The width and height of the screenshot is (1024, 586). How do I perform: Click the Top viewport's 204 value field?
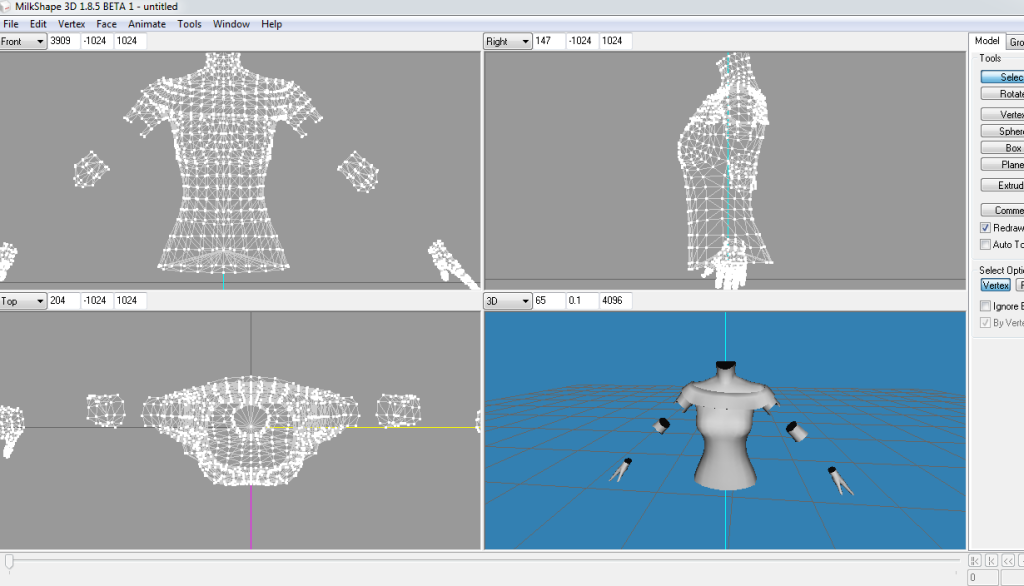coord(64,300)
